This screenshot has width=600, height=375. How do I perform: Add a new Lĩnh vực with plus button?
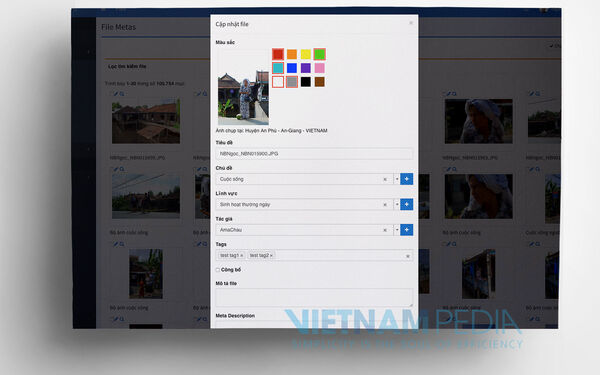click(x=407, y=204)
